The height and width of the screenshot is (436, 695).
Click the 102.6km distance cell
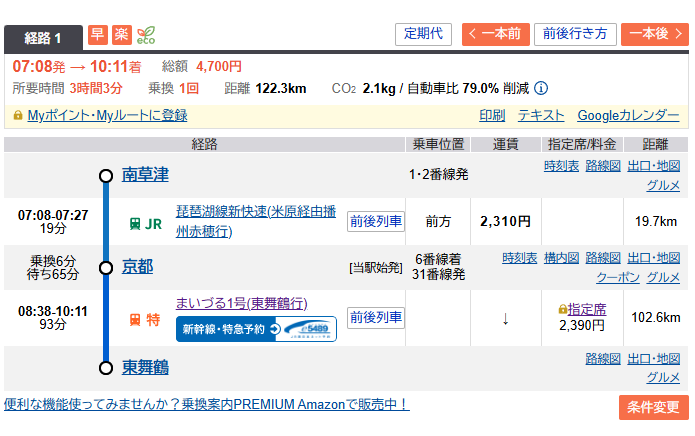[x=656, y=317]
